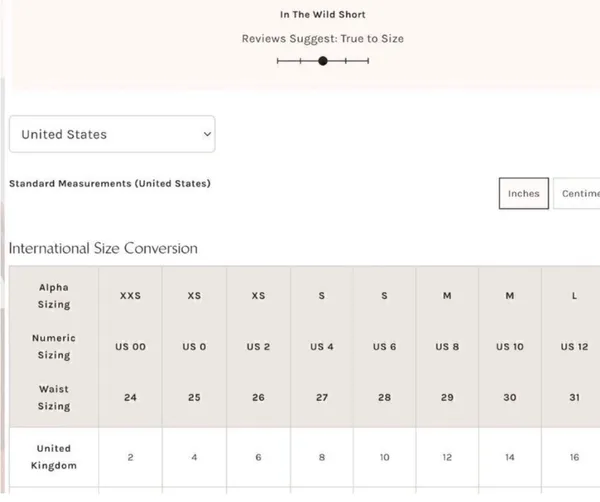Click waist size 26 cell

(x=258, y=398)
